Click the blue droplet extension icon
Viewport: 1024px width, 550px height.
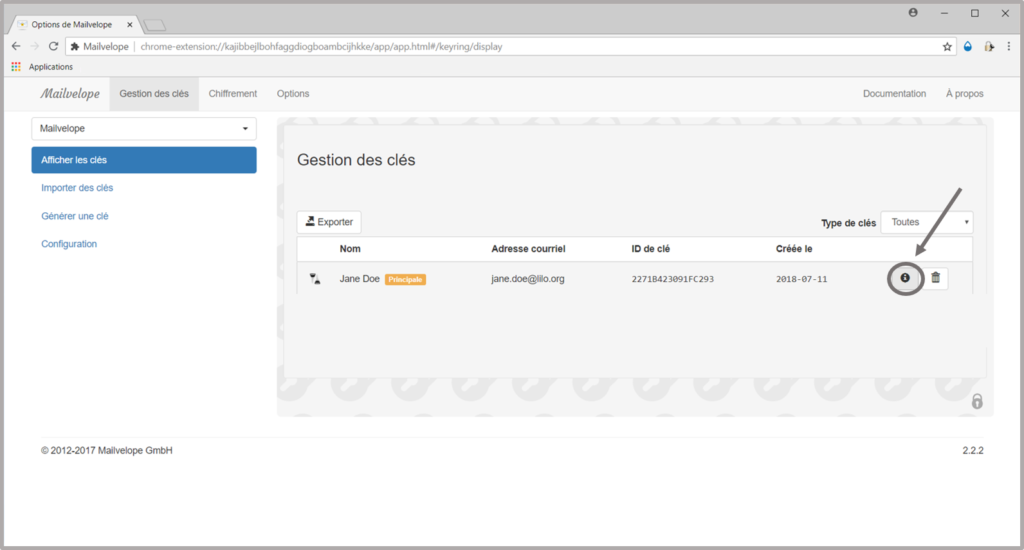click(x=968, y=46)
